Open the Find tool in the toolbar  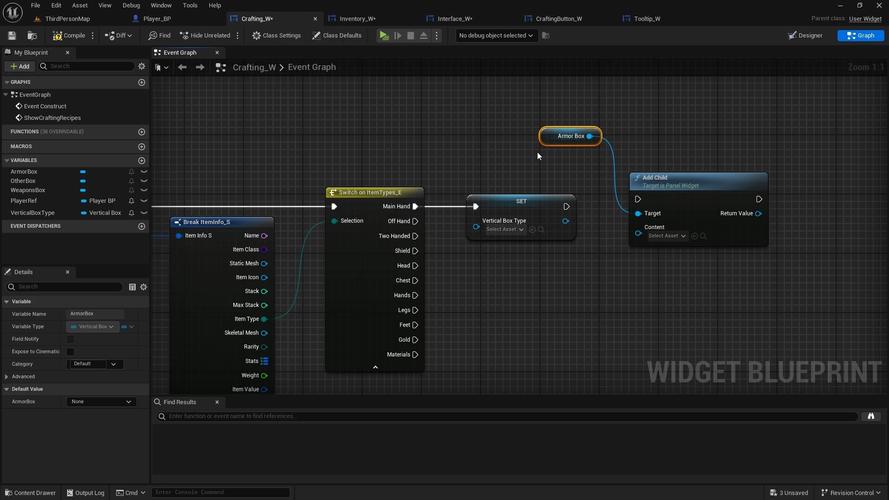coord(159,35)
